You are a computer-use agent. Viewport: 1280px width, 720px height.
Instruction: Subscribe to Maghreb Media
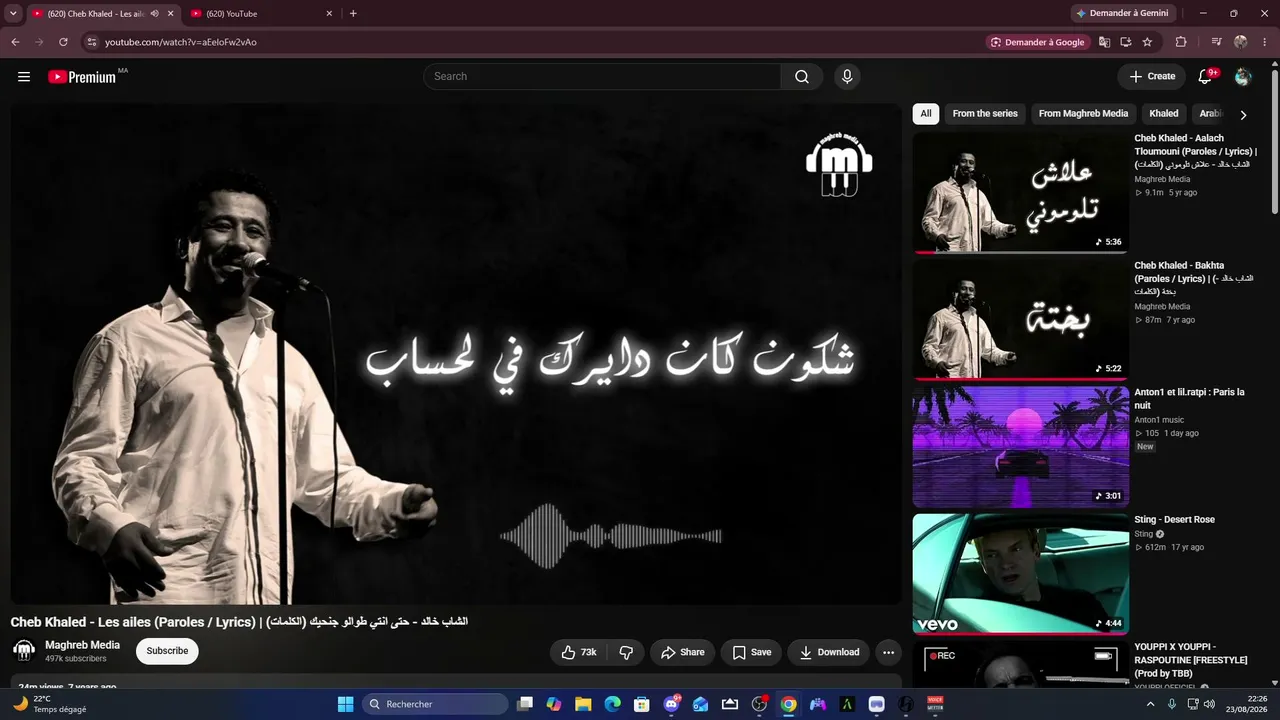click(167, 651)
